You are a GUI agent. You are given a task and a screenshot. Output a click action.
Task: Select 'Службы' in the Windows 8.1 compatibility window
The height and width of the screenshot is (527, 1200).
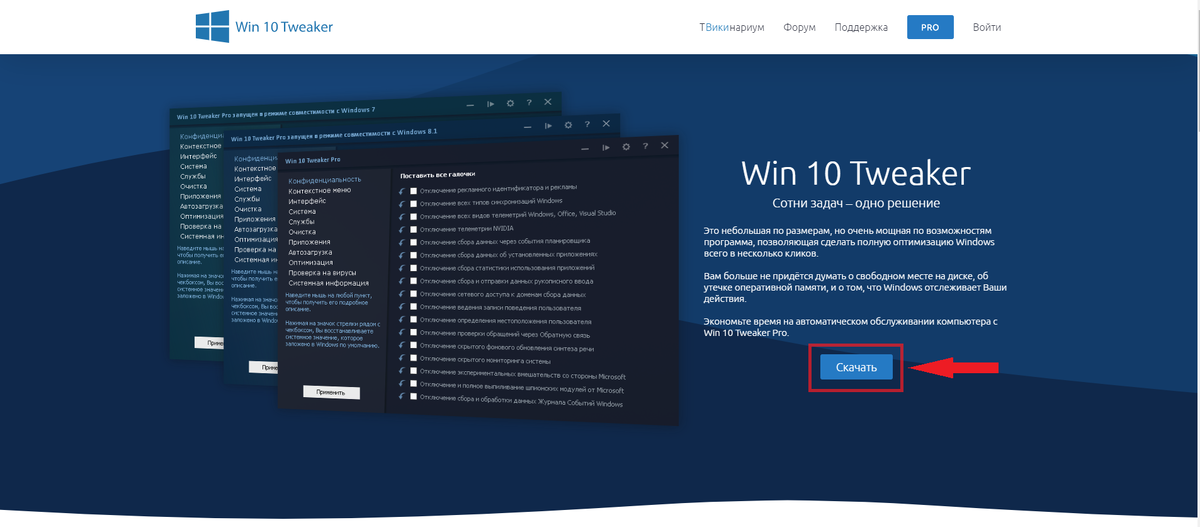click(x=248, y=199)
